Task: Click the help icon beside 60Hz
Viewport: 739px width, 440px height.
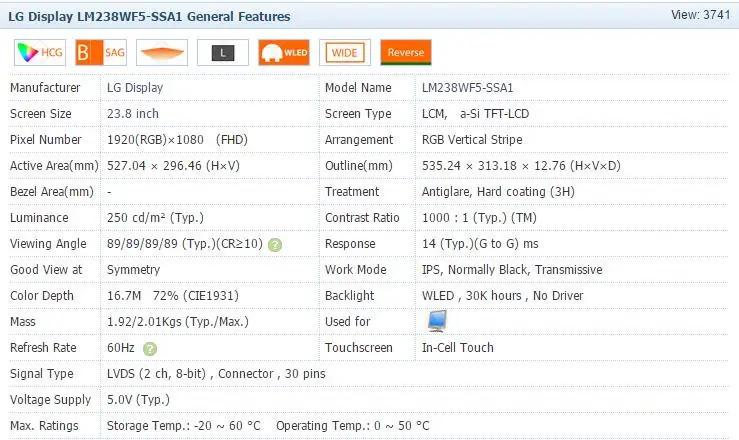Action: [150, 349]
